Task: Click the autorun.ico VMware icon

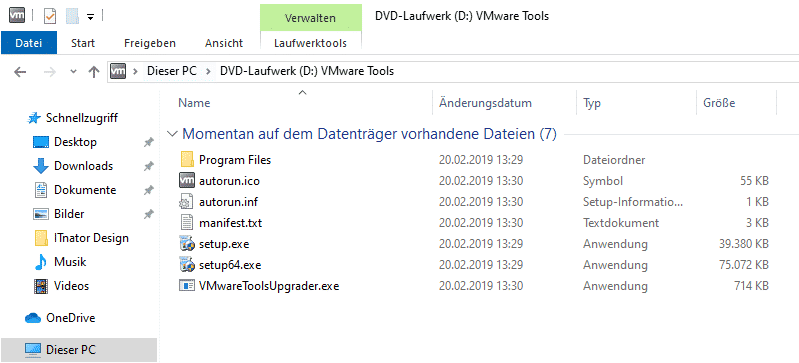Action: [188, 180]
